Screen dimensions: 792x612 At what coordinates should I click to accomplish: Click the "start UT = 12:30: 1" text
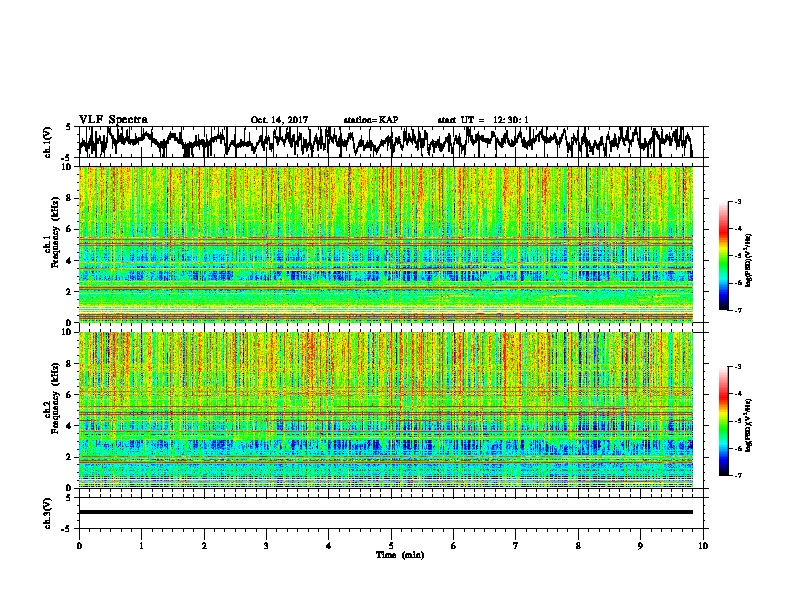483,120
